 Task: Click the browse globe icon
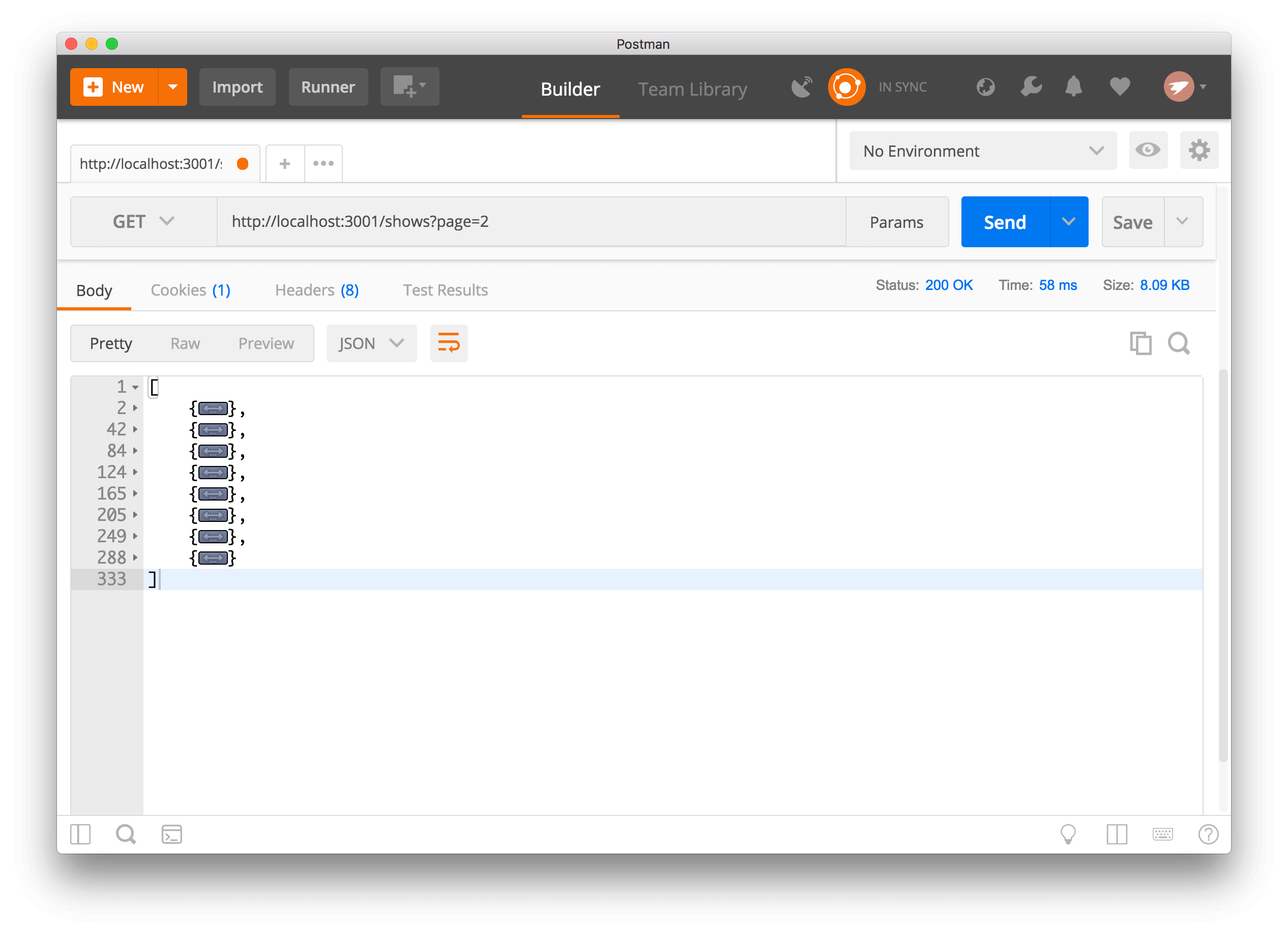(x=985, y=87)
